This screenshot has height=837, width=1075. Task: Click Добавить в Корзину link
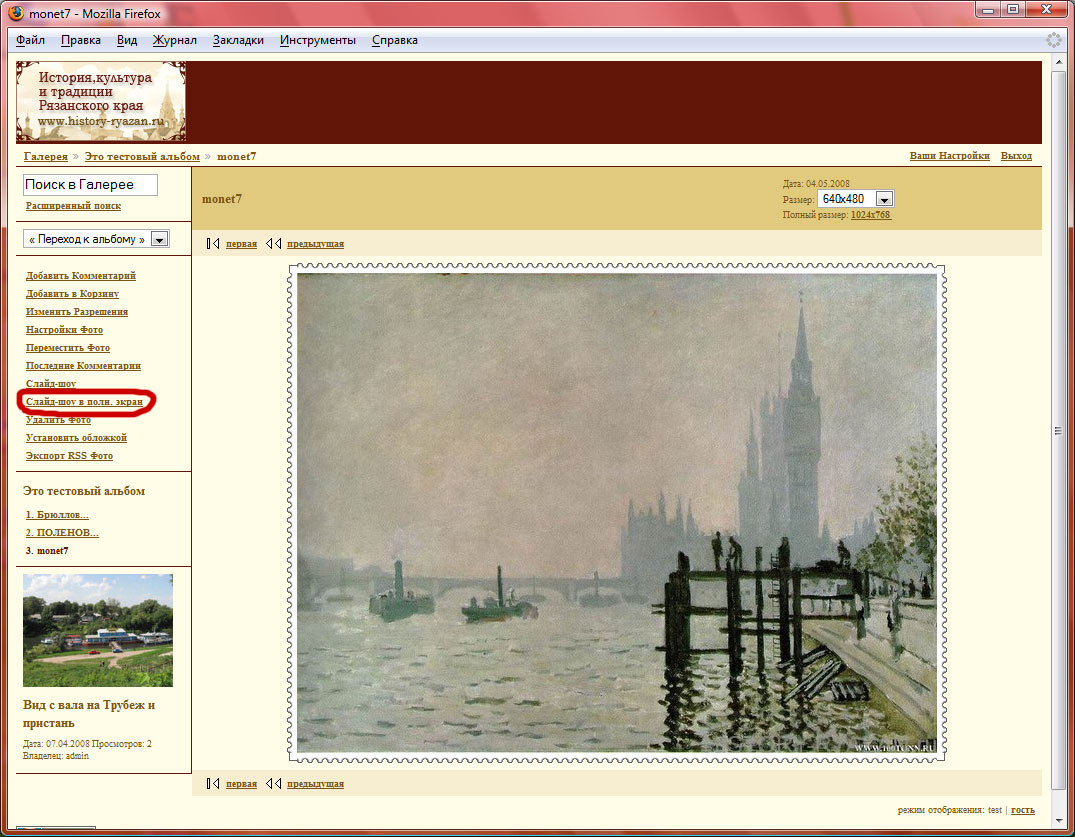(x=73, y=293)
